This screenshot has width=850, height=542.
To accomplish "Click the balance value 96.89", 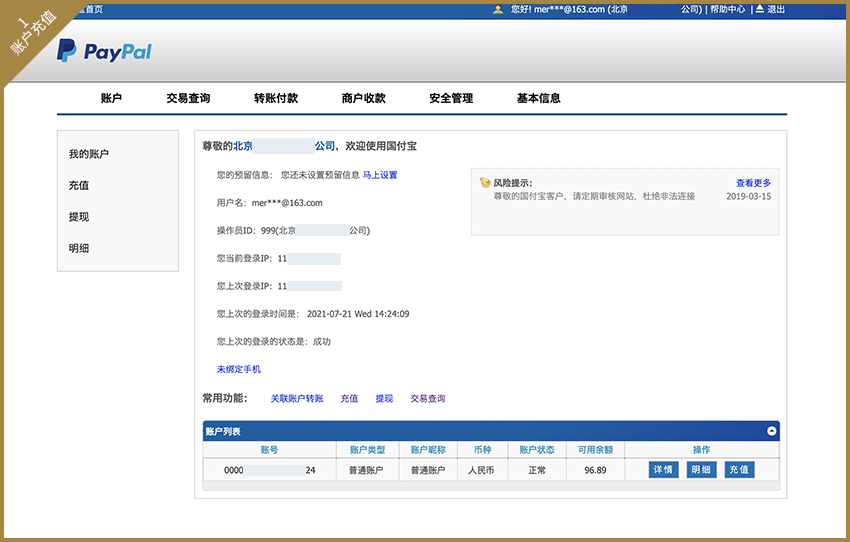I will tap(595, 470).
